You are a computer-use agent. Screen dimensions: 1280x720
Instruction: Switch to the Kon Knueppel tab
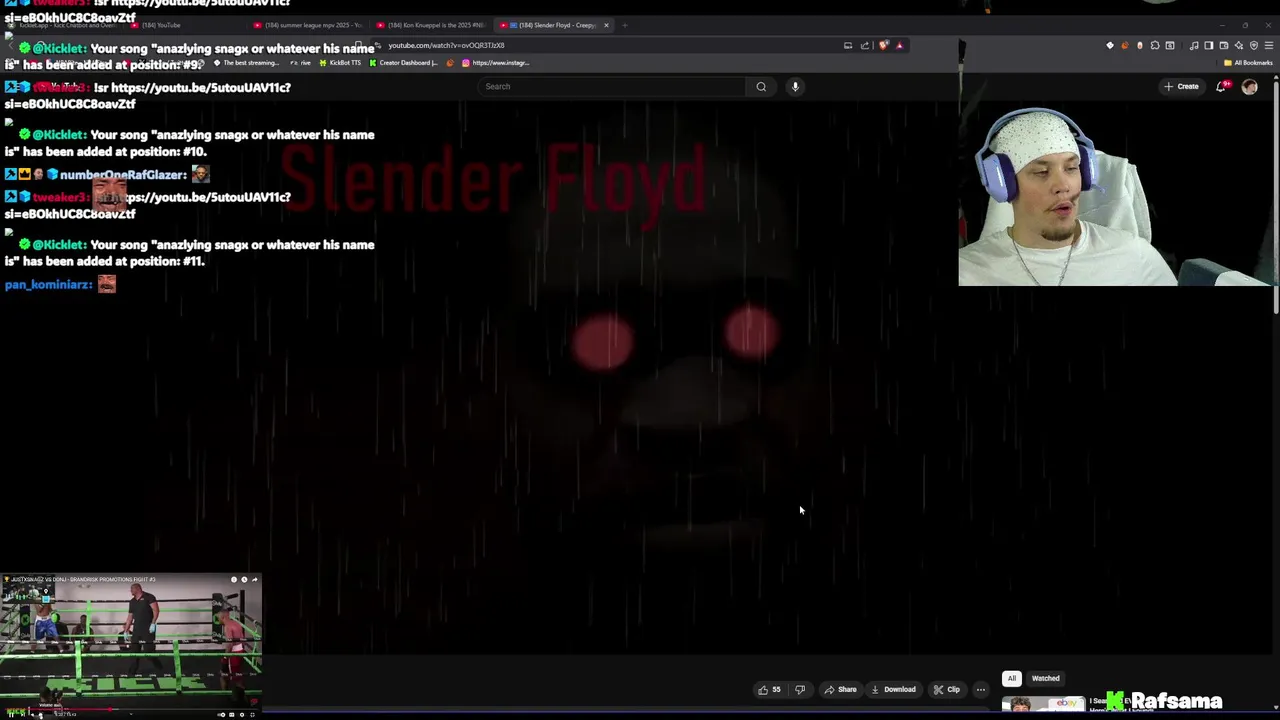431,25
